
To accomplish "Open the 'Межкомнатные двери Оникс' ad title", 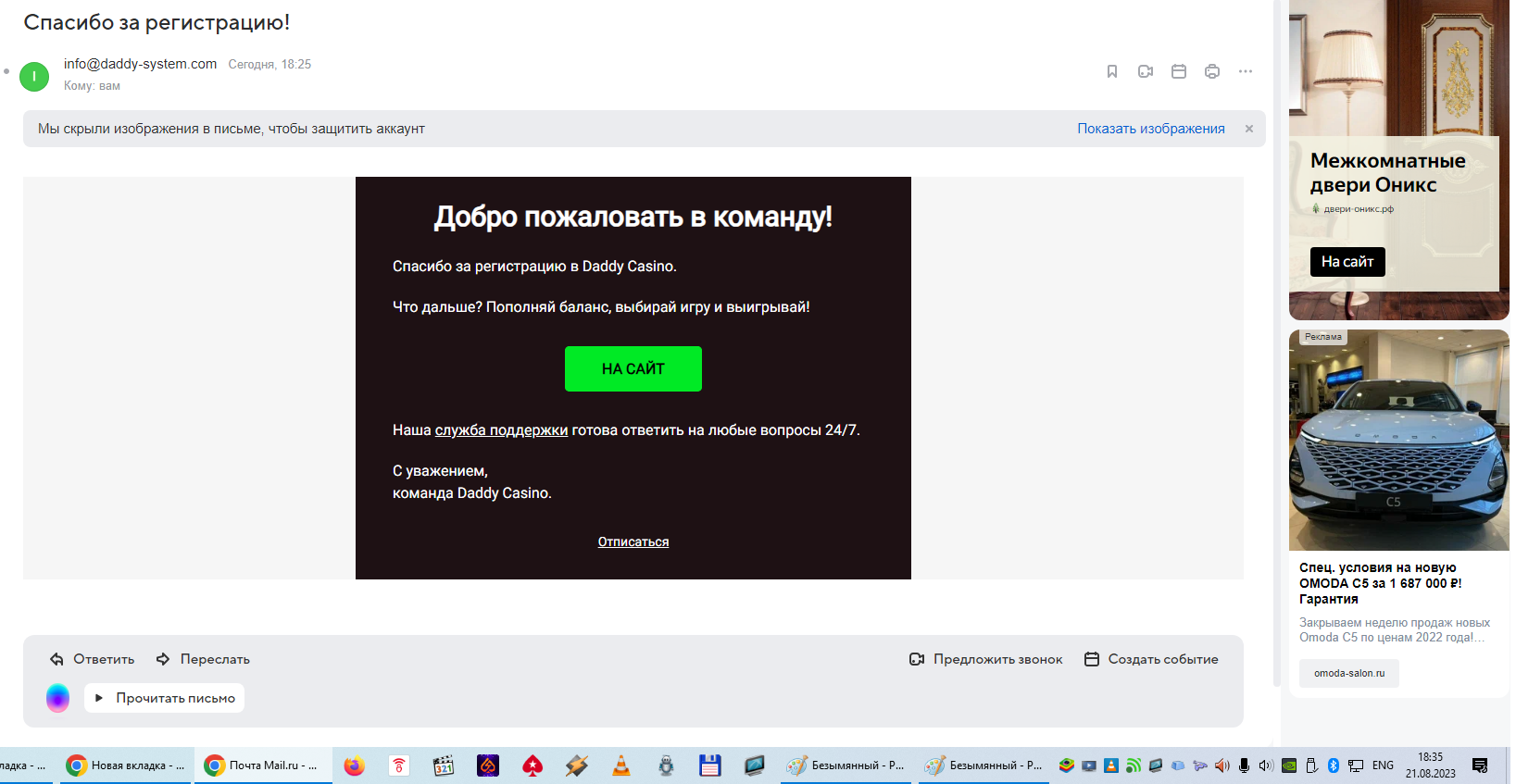I will [1387, 173].
